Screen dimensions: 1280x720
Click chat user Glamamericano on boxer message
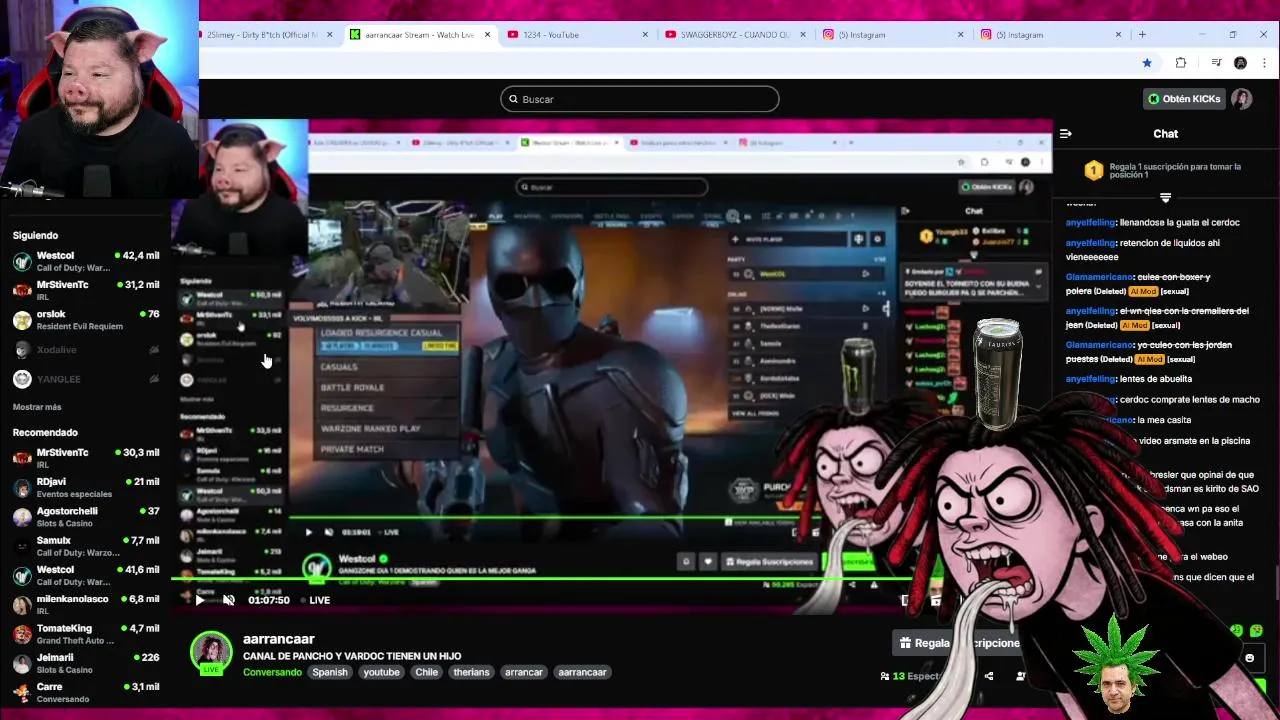1100,277
